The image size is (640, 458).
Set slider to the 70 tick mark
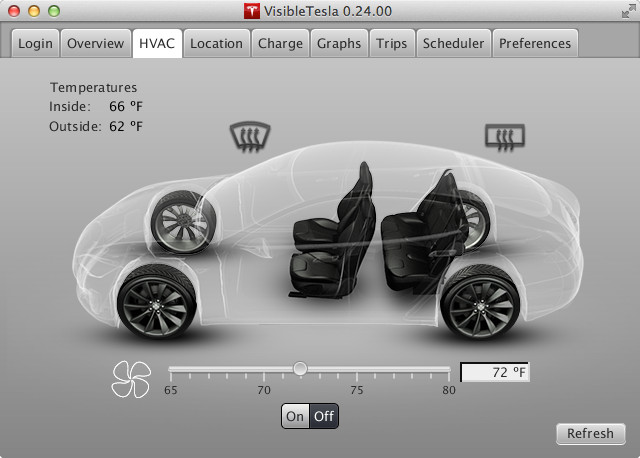pyautogui.click(x=264, y=375)
